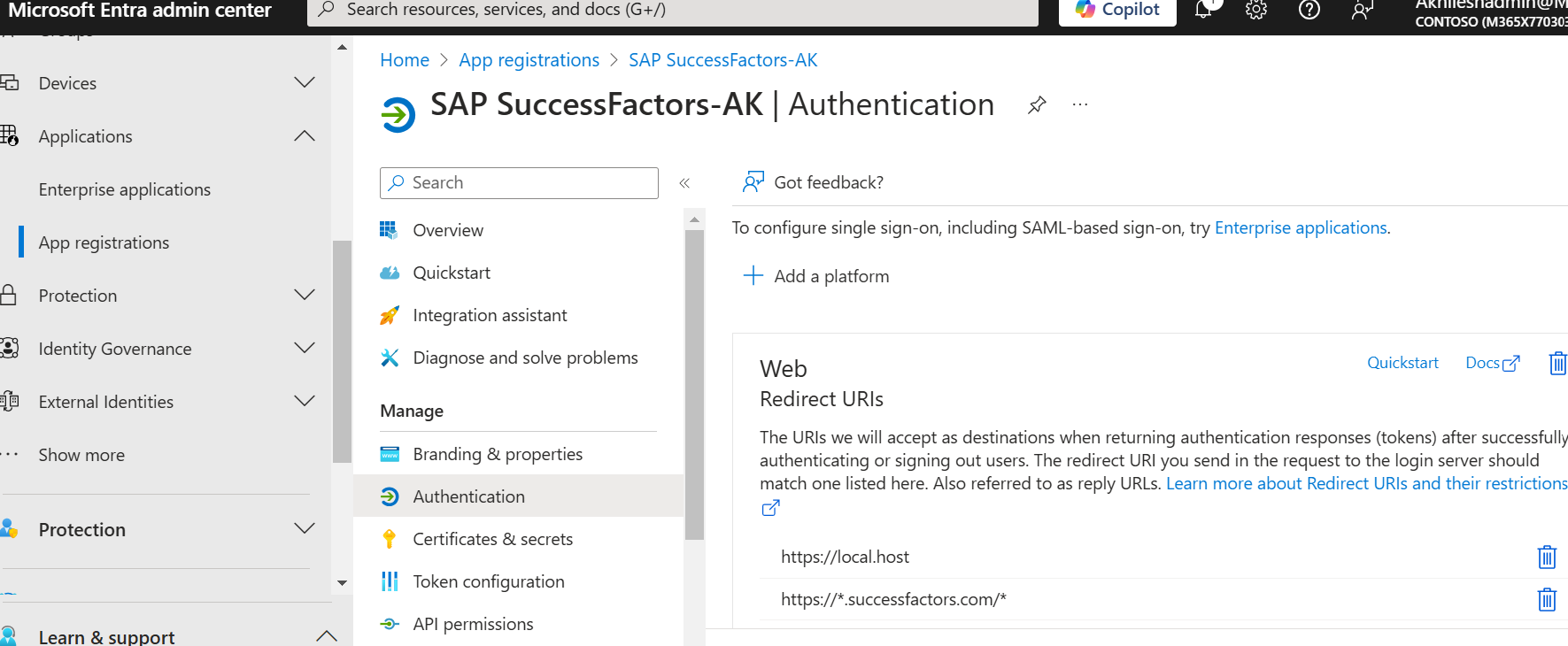Expand the Protection lock section chevron

coord(305,296)
